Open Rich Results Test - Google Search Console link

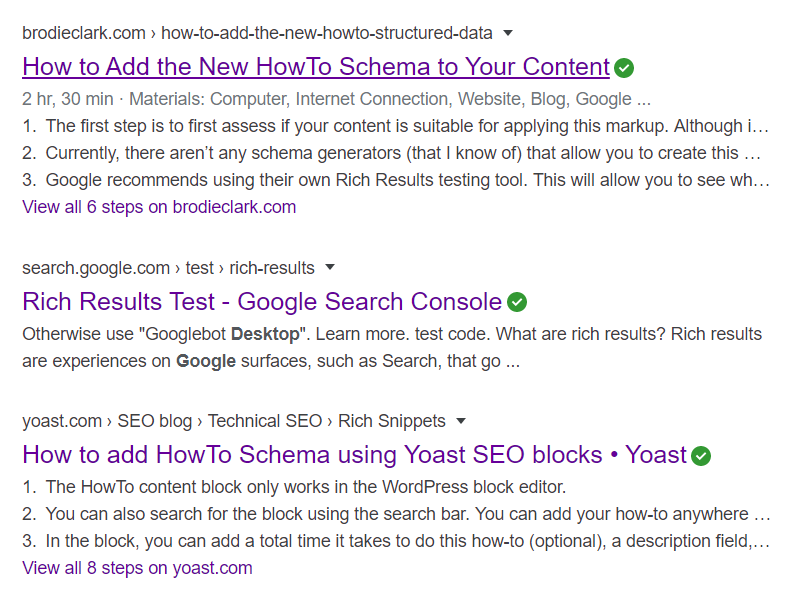(x=261, y=302)
